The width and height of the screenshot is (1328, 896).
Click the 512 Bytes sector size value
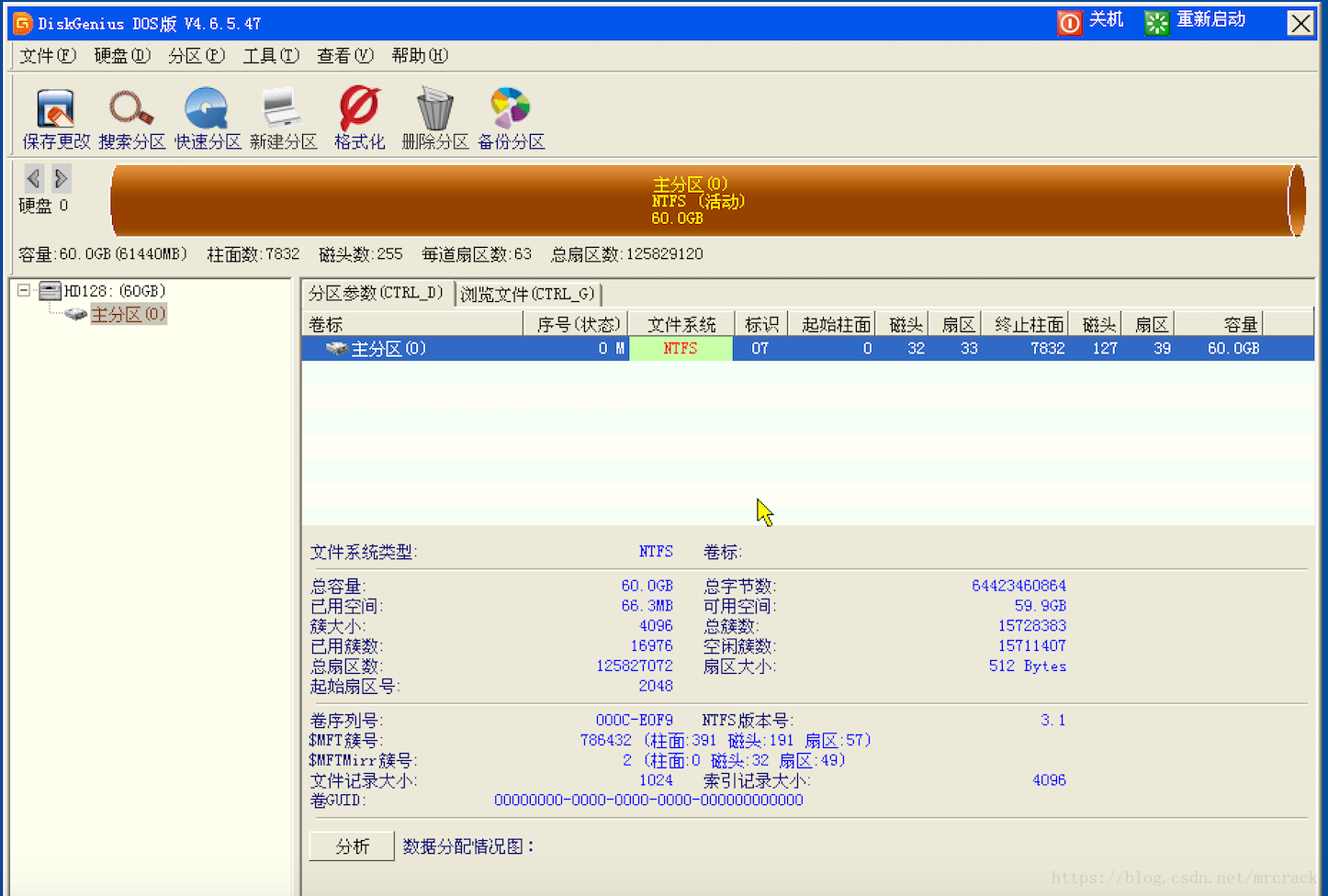pyautogui.click(x=1028, y=666)
